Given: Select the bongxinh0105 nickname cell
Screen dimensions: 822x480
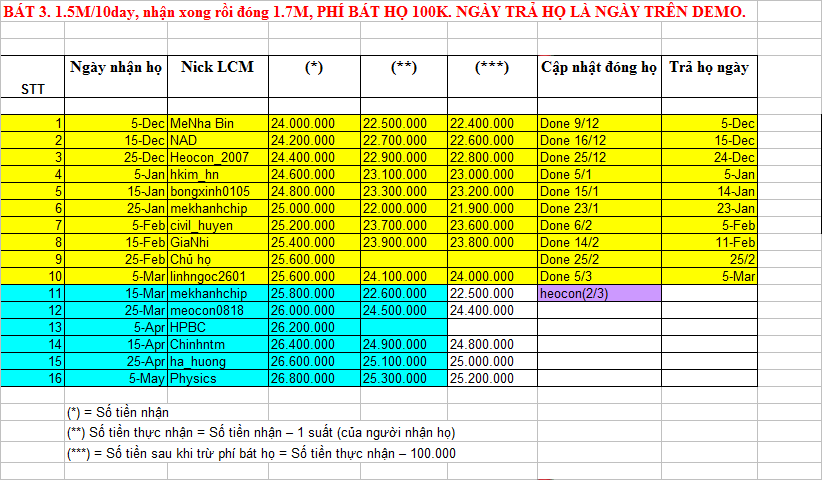Looking at the screenshot, I should 217,192.
